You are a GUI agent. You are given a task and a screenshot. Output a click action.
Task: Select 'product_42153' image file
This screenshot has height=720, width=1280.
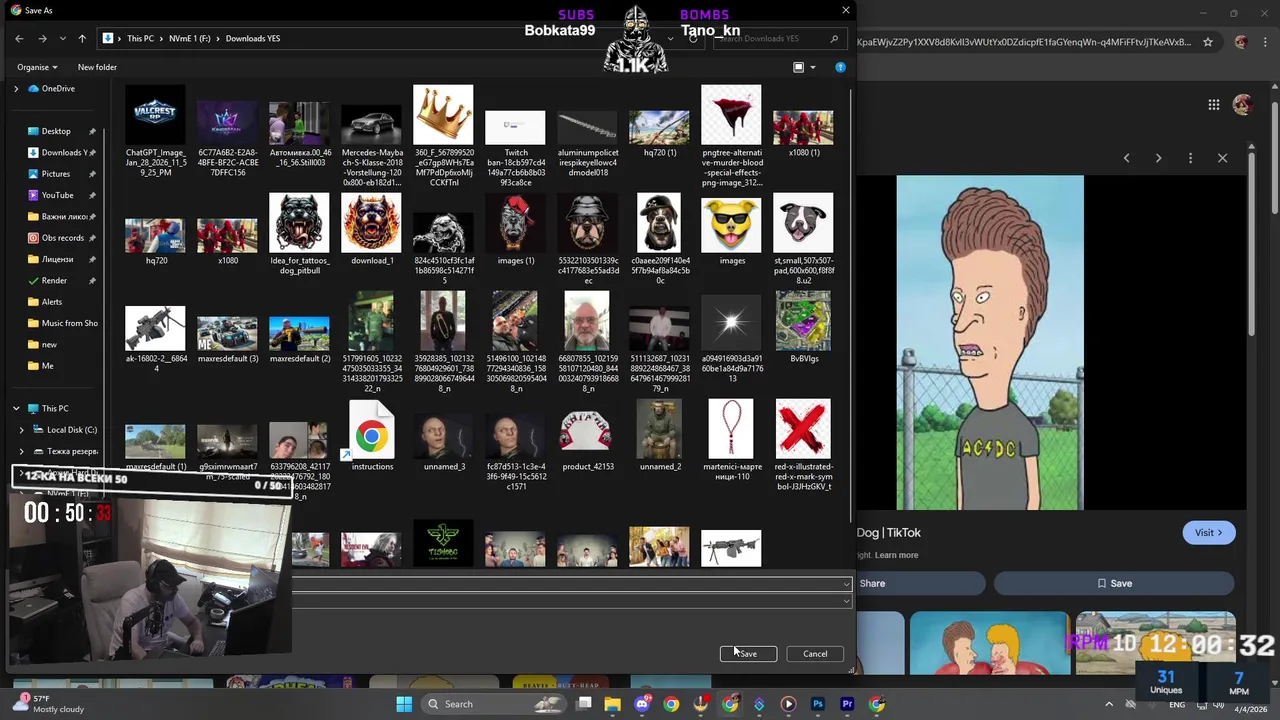tap(587, 437)
